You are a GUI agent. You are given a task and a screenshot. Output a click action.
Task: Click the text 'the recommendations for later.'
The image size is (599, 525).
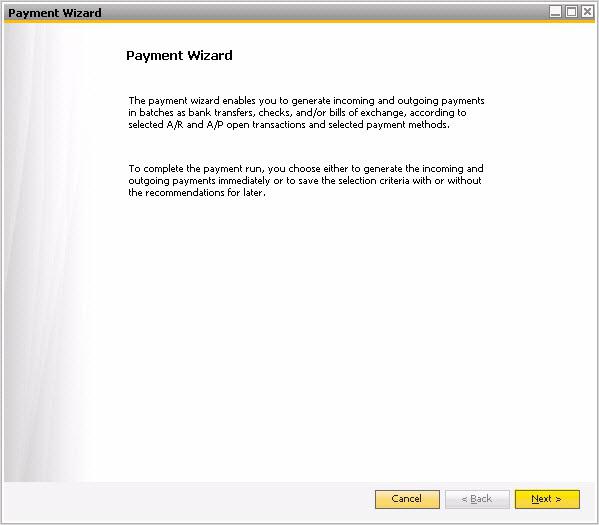click(197, 193)
